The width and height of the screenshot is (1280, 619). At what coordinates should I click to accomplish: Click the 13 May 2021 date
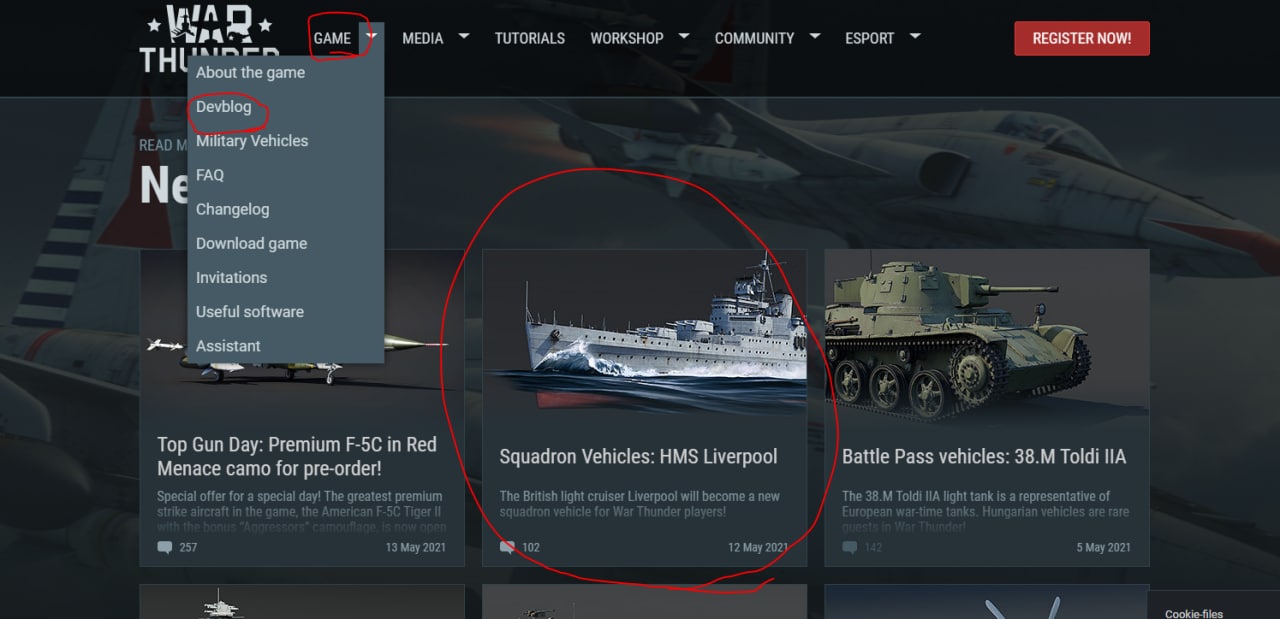tap(415, 547)
